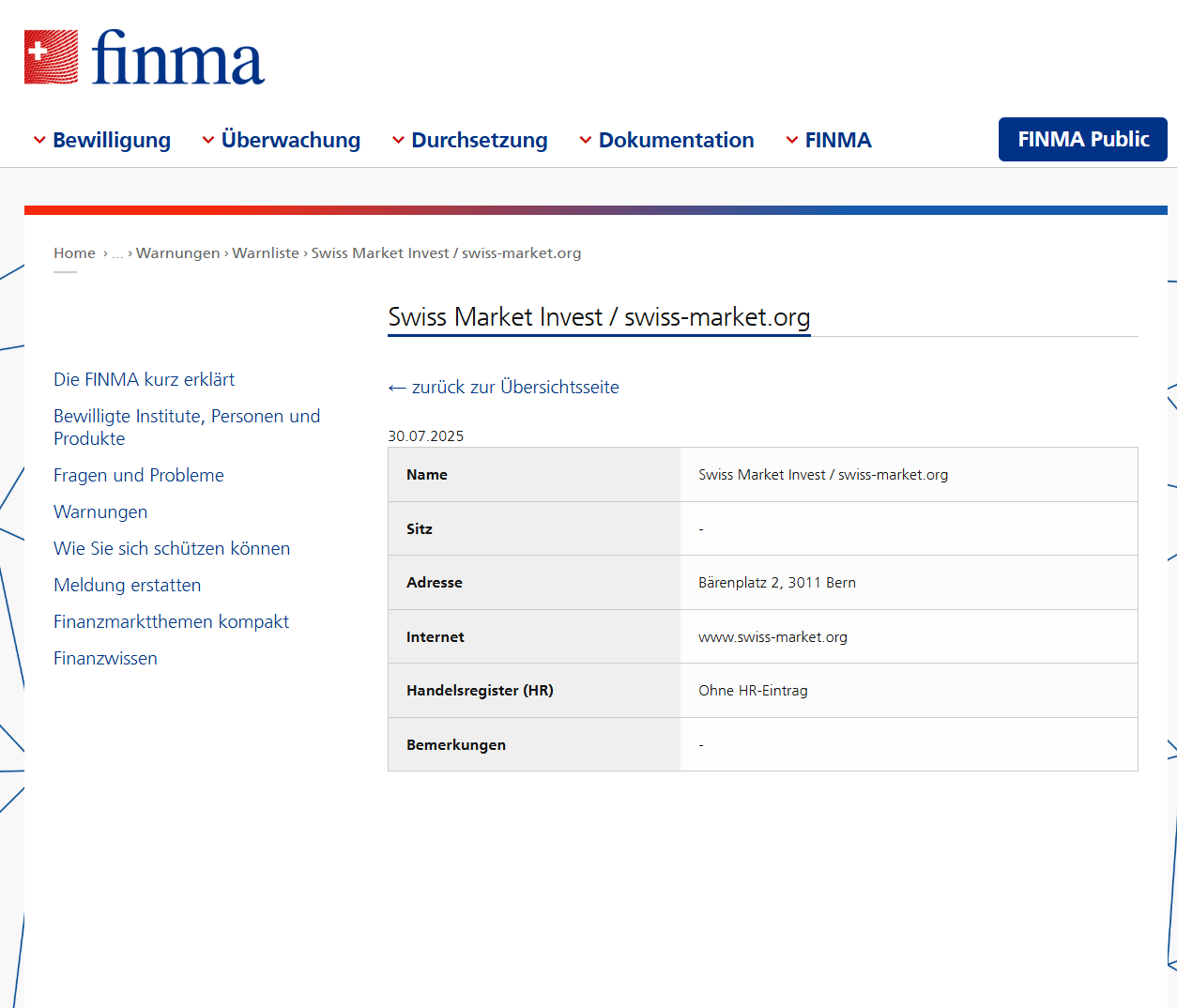The image size is (1177, 1008).
Task: Open the Überwachung navigation item
Action: 291,140
